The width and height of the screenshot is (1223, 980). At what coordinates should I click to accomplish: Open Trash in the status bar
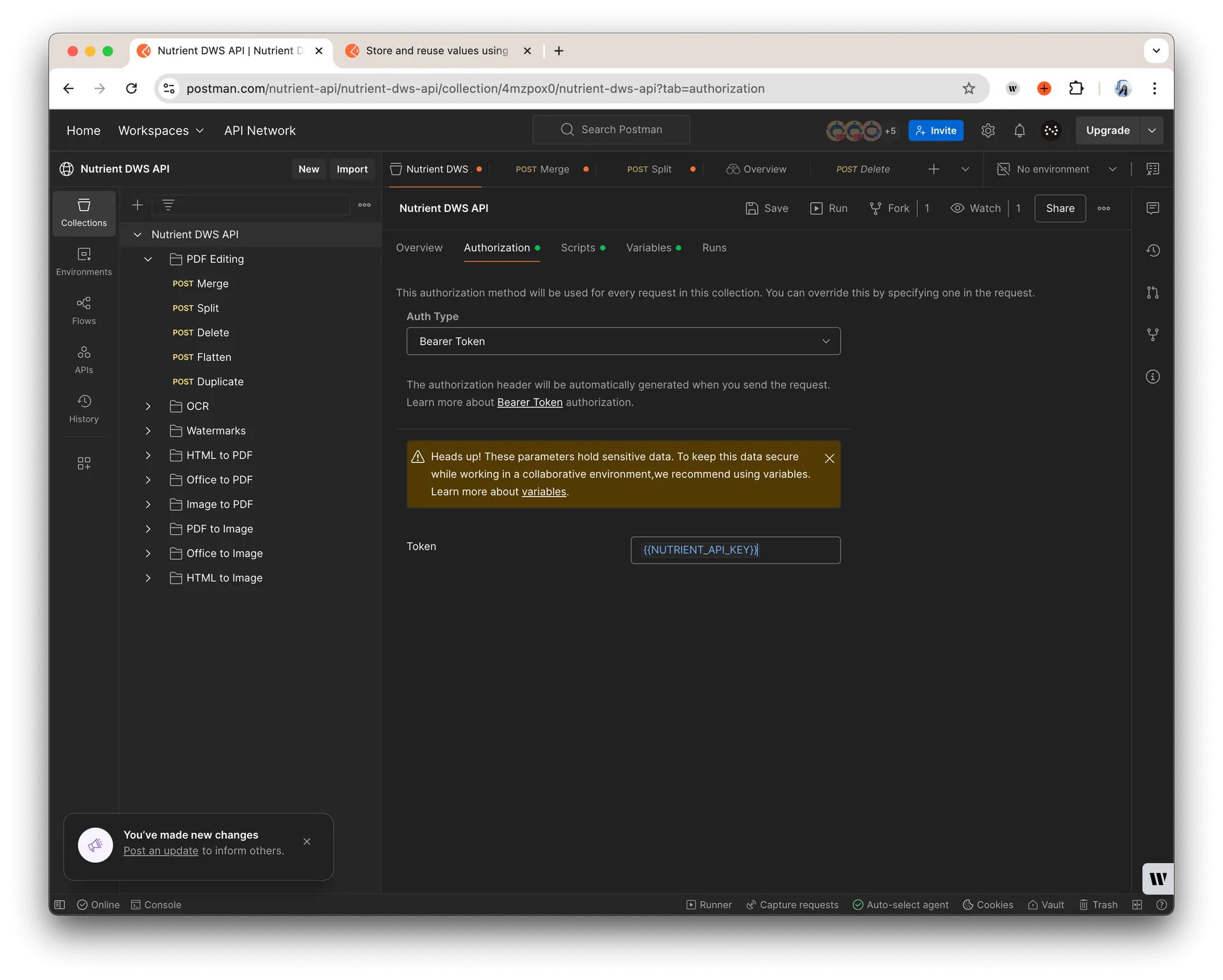[x=1098, y=905]
